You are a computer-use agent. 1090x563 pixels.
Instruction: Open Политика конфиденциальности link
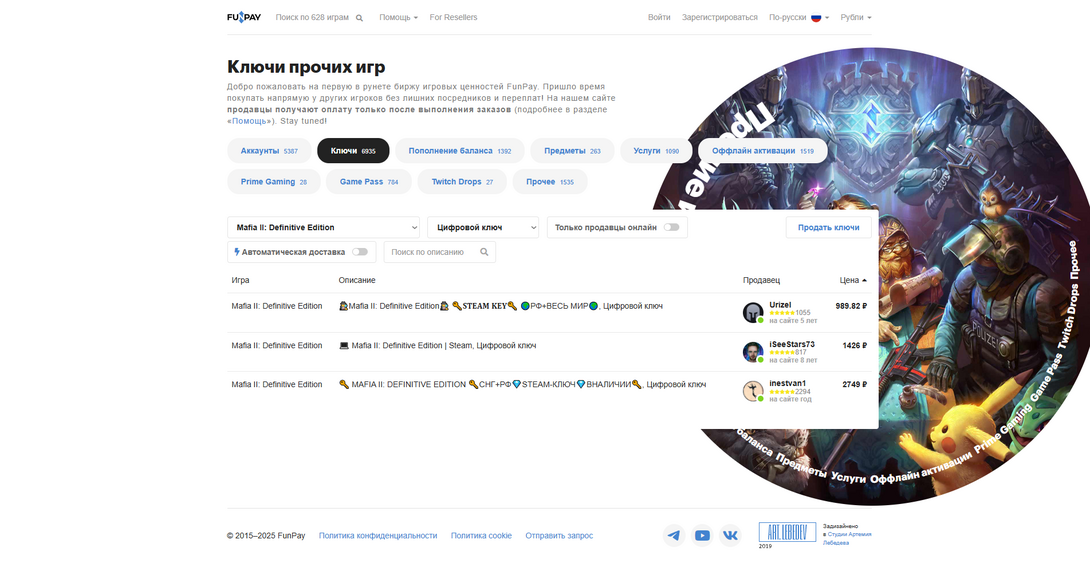pyautogui.click(x=378, y=536)
